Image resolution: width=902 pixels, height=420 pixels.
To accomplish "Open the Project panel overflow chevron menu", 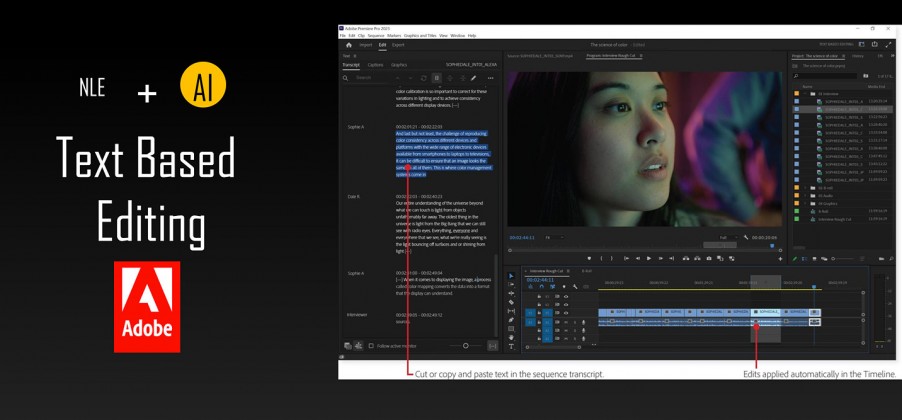I will [x=892, y=56].
